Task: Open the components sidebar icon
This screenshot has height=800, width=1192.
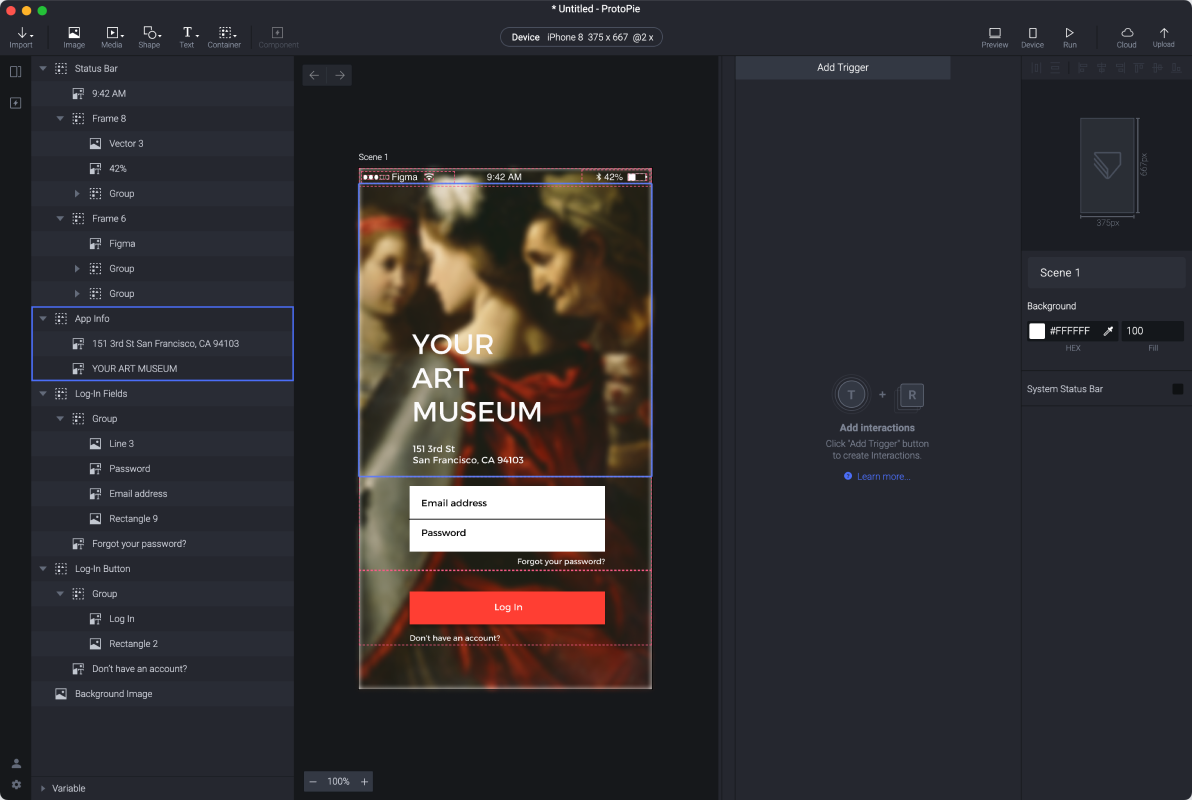Action: pos(15,103)
